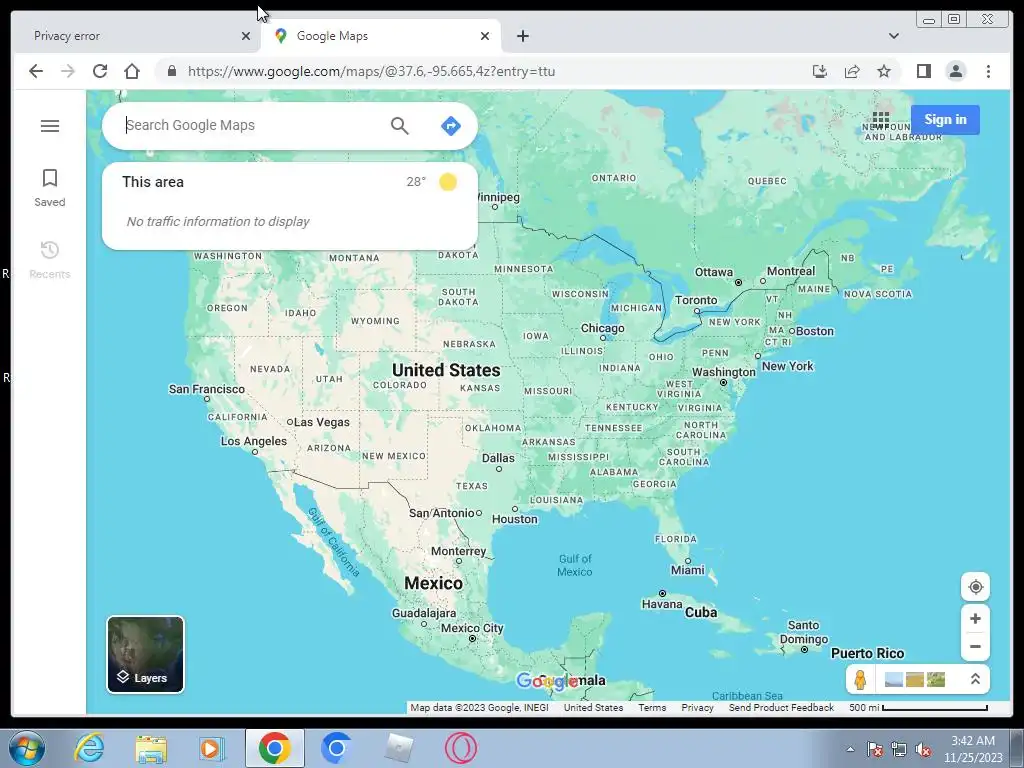Click the search magnifier icon
The width and height of the screenshot is (1024, 768).
click(x=400, y=125)
